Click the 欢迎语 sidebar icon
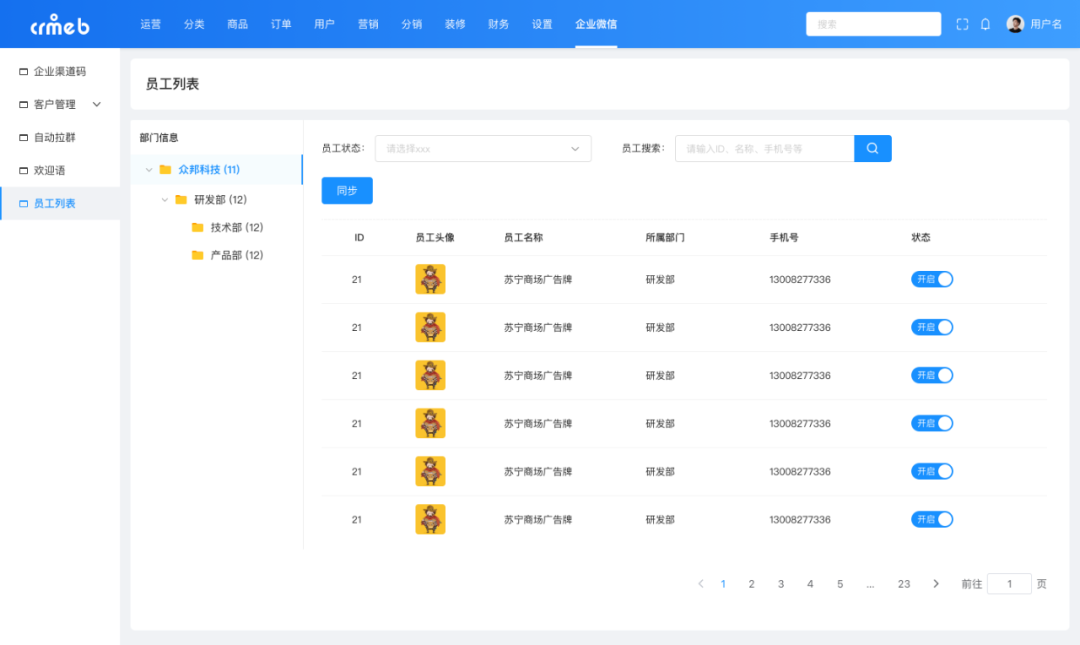Image resolution: width=1080 pixels, height=645 pixels. pyautogui.click(x=23, y=171)
